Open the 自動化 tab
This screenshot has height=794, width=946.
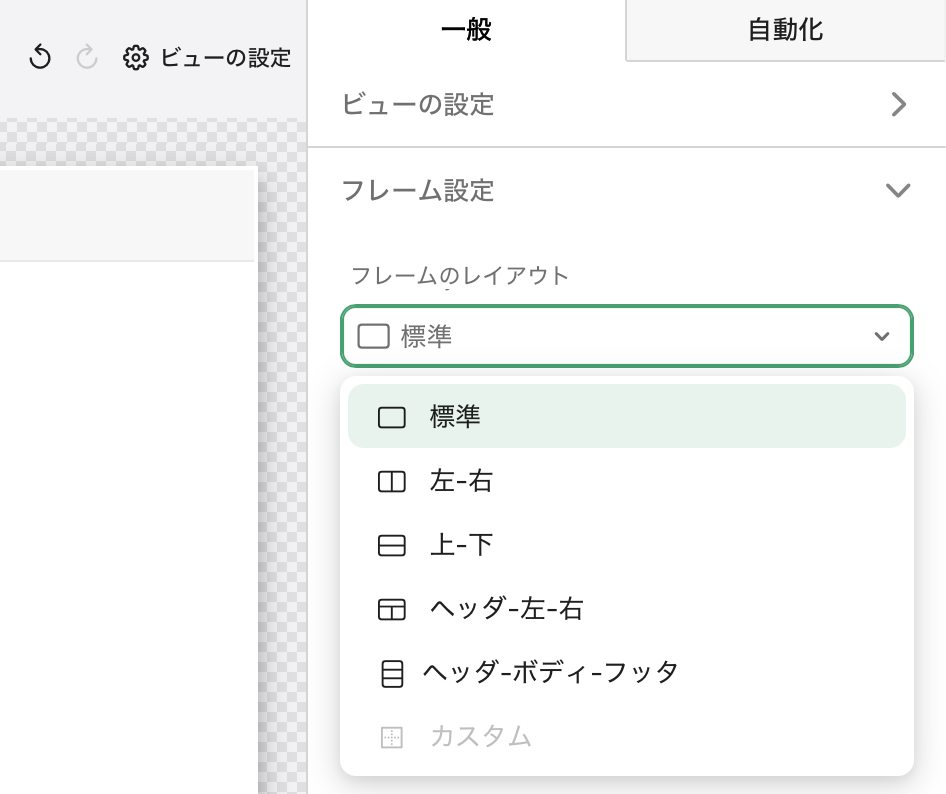(x=785, y=30)
